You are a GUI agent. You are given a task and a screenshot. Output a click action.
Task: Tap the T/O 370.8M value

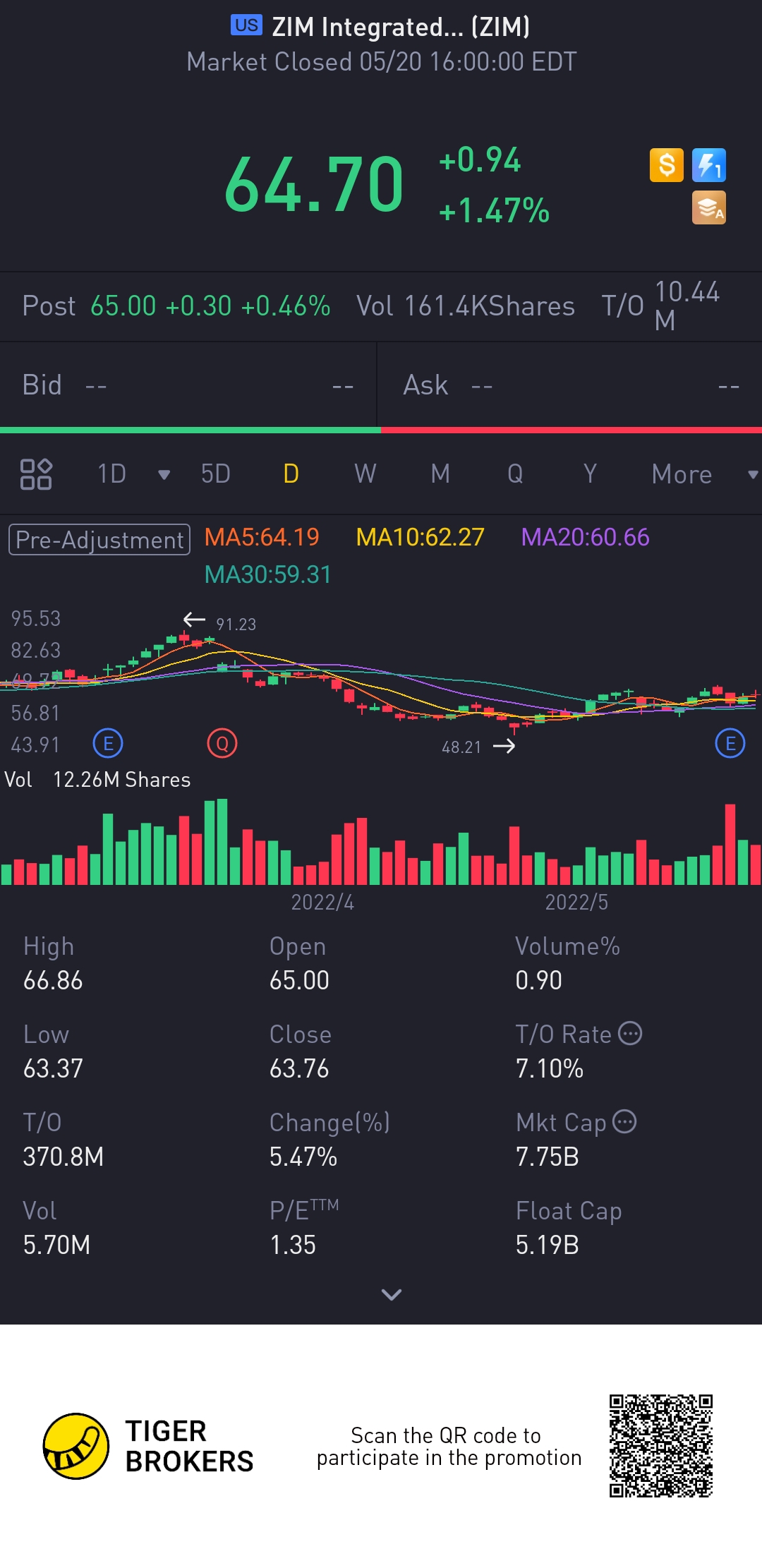64,1157
